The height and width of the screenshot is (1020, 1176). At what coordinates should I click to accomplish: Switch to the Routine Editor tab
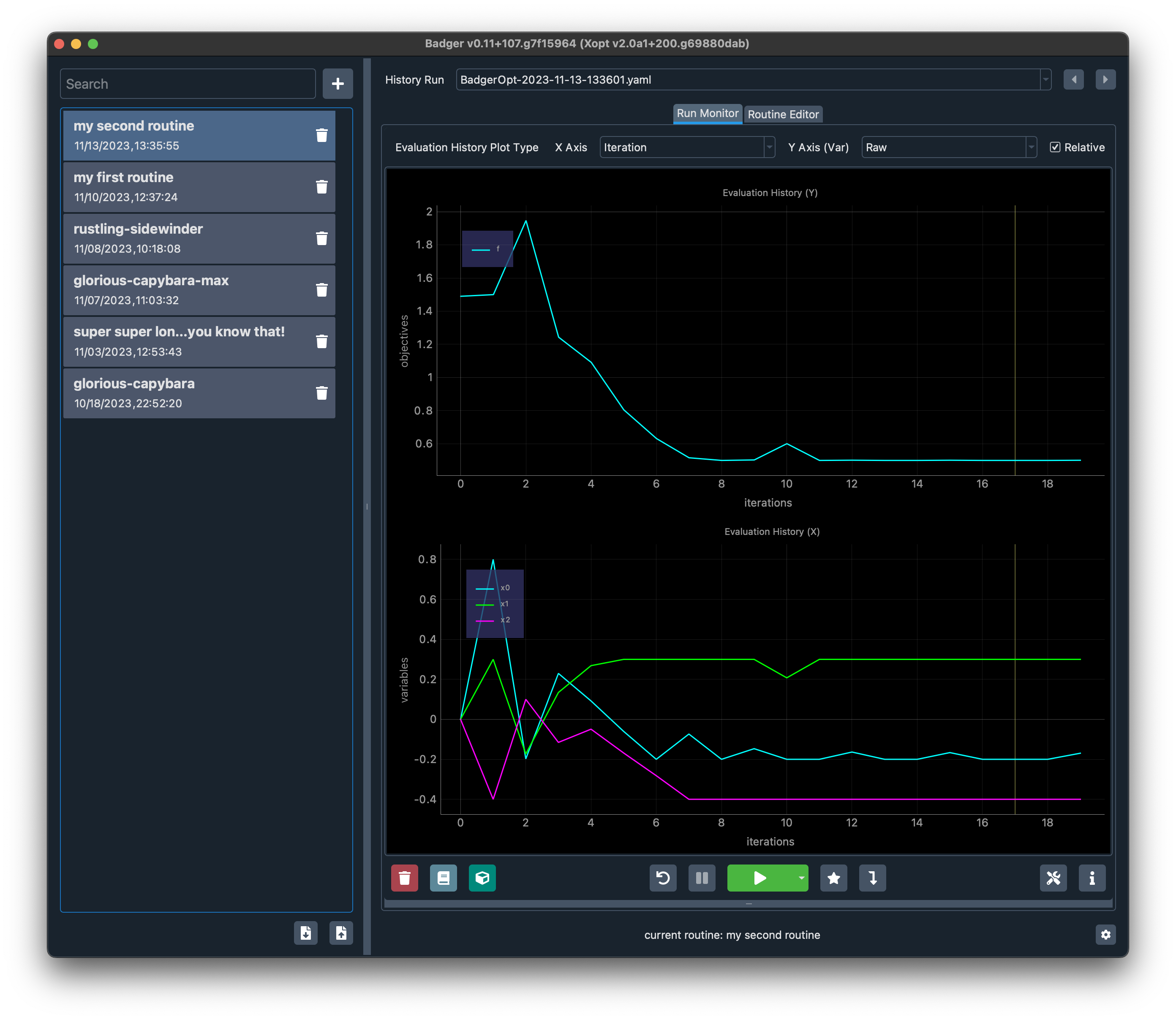tap(783, 115)
